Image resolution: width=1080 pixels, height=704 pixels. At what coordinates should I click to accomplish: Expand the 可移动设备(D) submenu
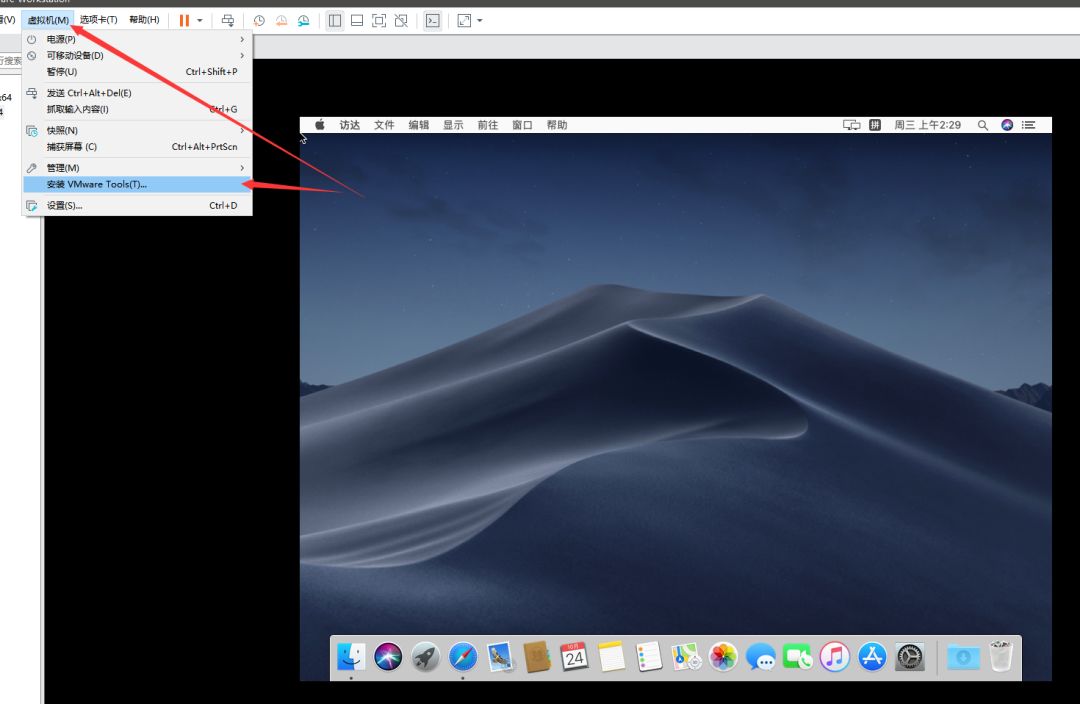pyautogui.click(x=138, y=55)
